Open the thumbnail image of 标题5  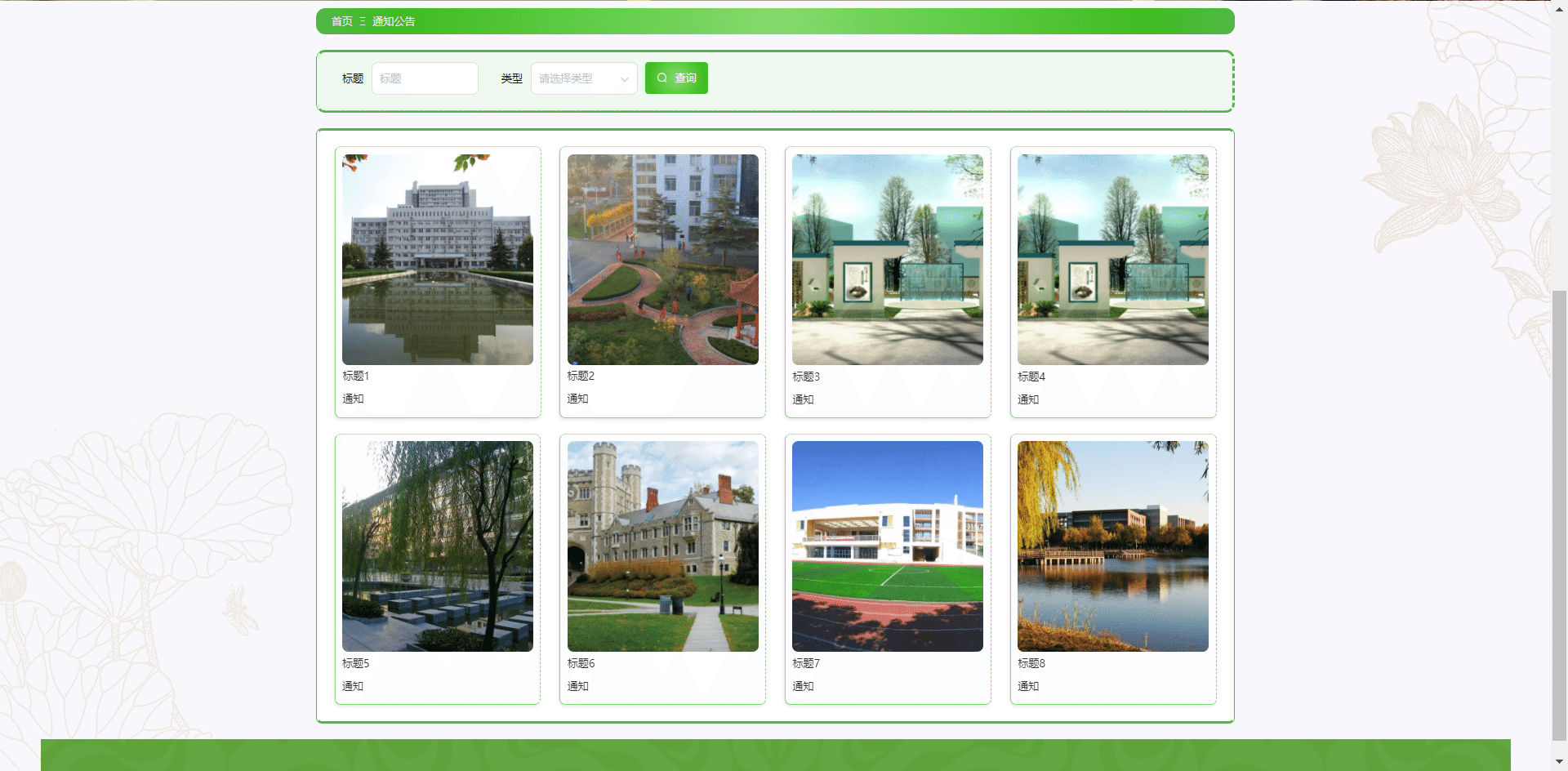pyautogui.click(x=438, y=546)
